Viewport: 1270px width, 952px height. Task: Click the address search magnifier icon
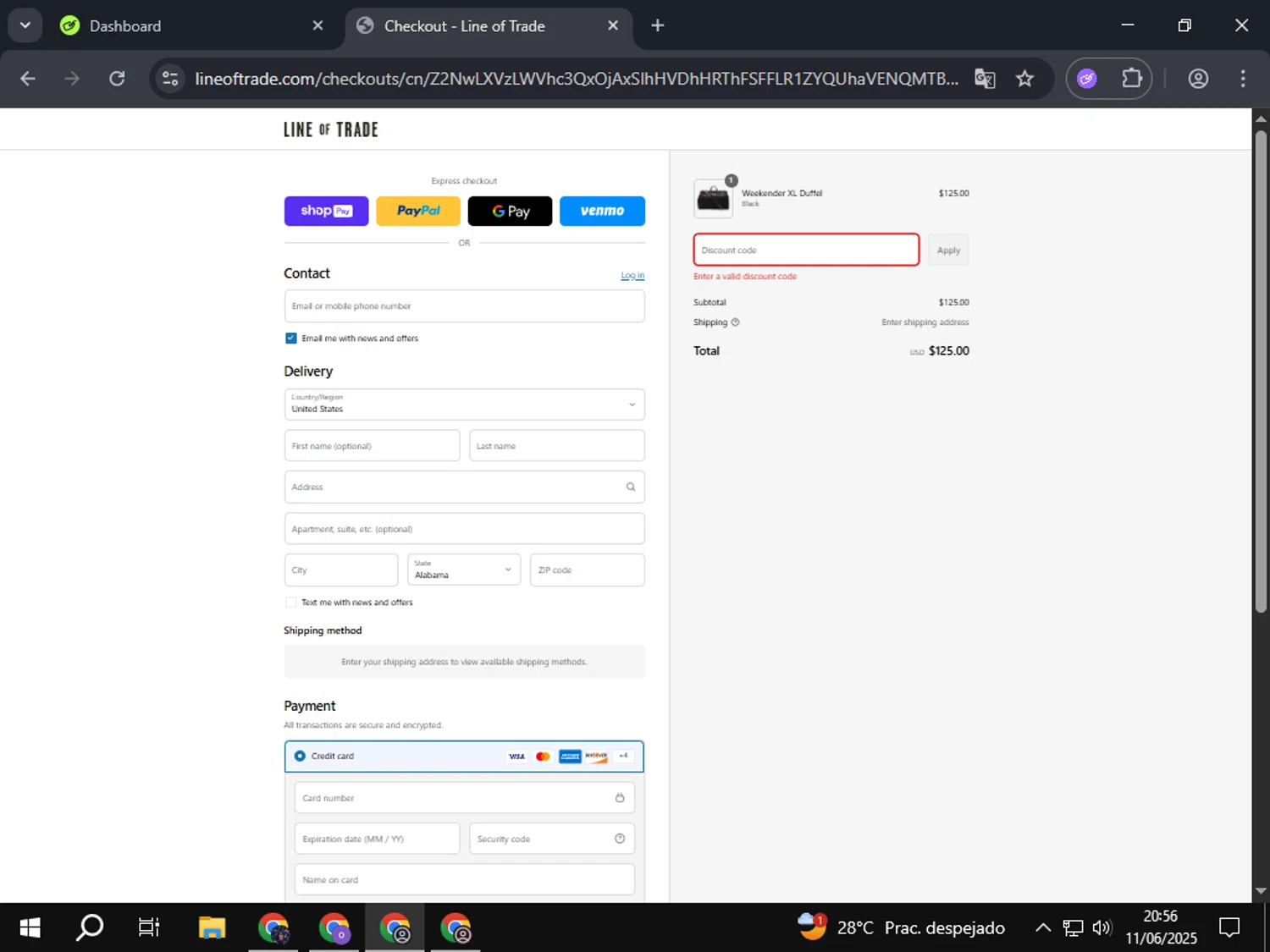click(x=631, y=487)
